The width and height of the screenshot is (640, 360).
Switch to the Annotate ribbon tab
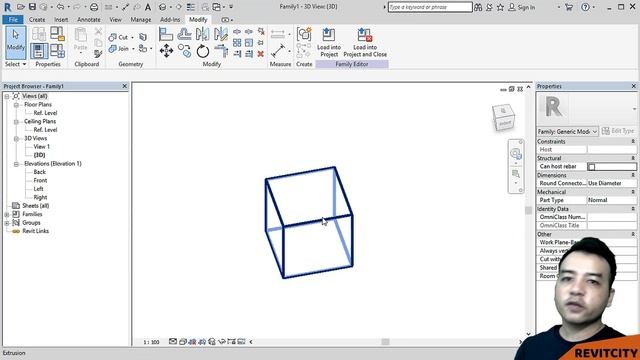click(x=89, y=20)
